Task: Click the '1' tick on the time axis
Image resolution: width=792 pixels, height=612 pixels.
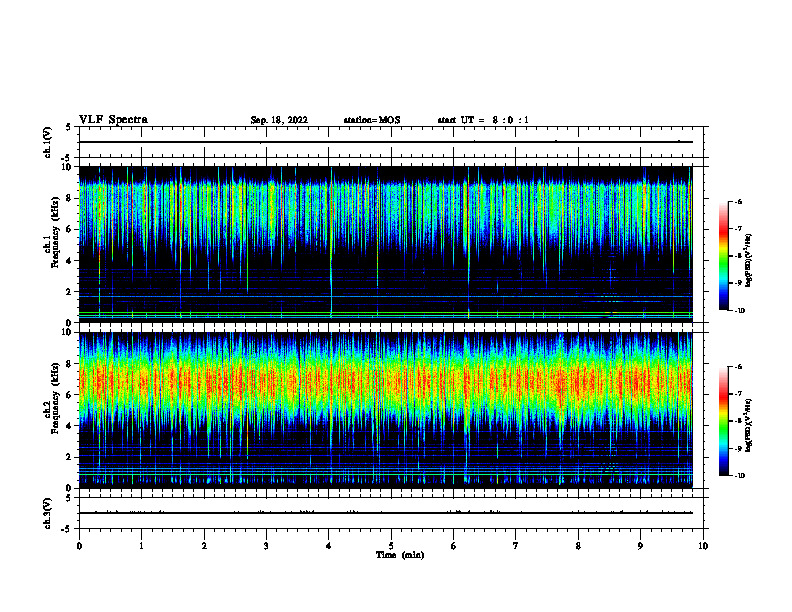Action: click(141, 546)
